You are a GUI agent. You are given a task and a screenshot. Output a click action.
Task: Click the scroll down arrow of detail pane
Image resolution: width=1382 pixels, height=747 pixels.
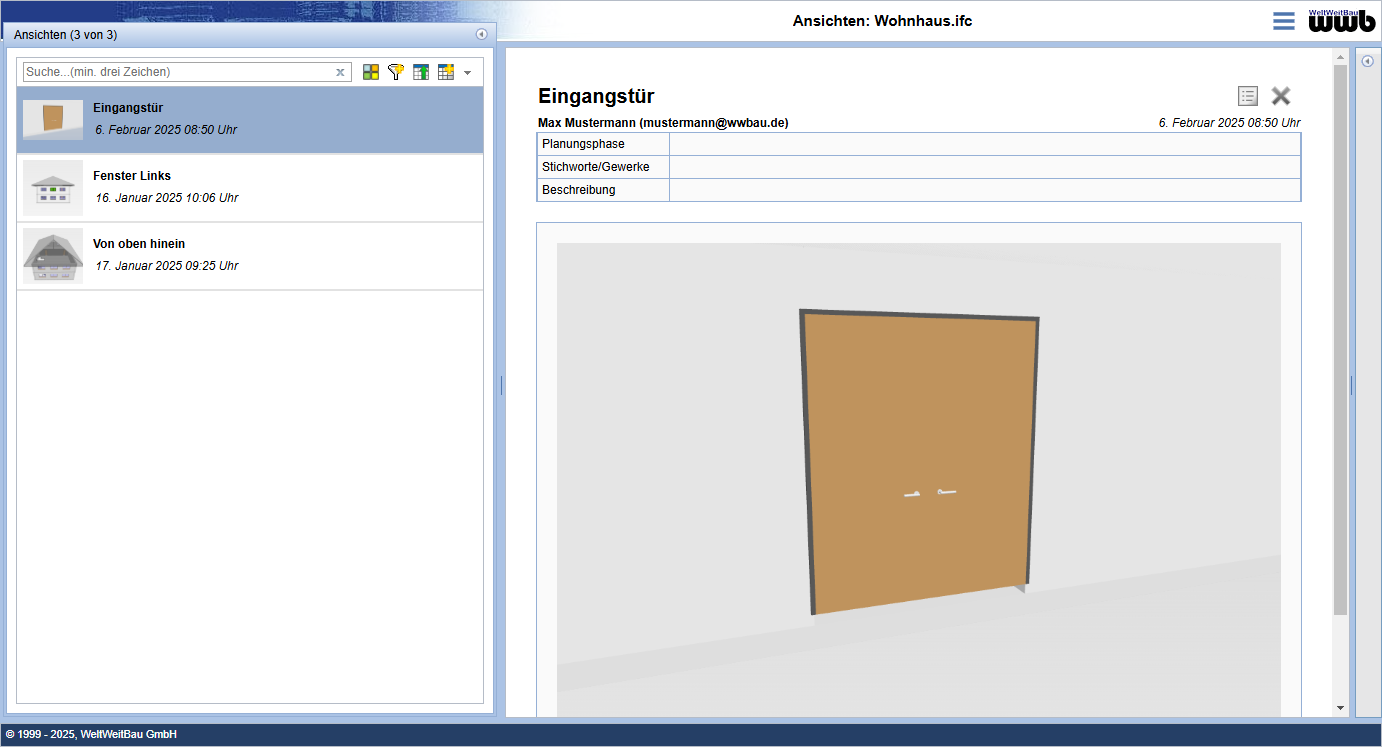pyautogui.click(x=1341, y=708)
